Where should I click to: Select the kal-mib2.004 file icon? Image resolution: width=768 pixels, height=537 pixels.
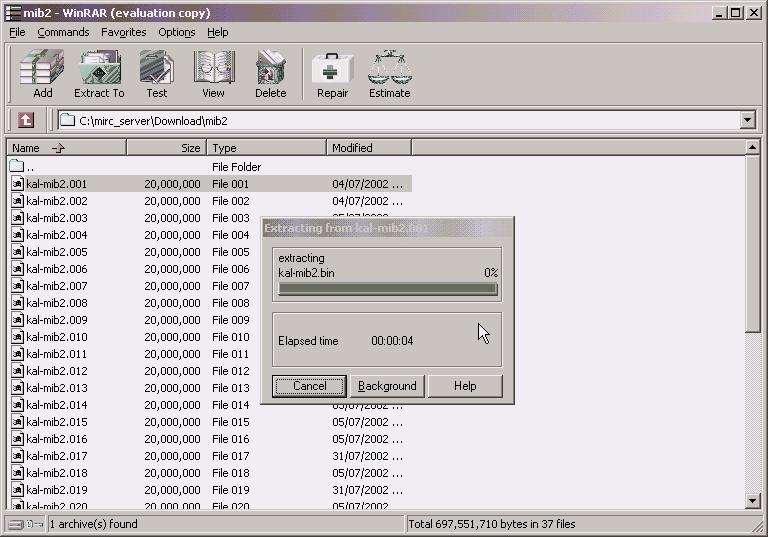[x=18, y=235]
